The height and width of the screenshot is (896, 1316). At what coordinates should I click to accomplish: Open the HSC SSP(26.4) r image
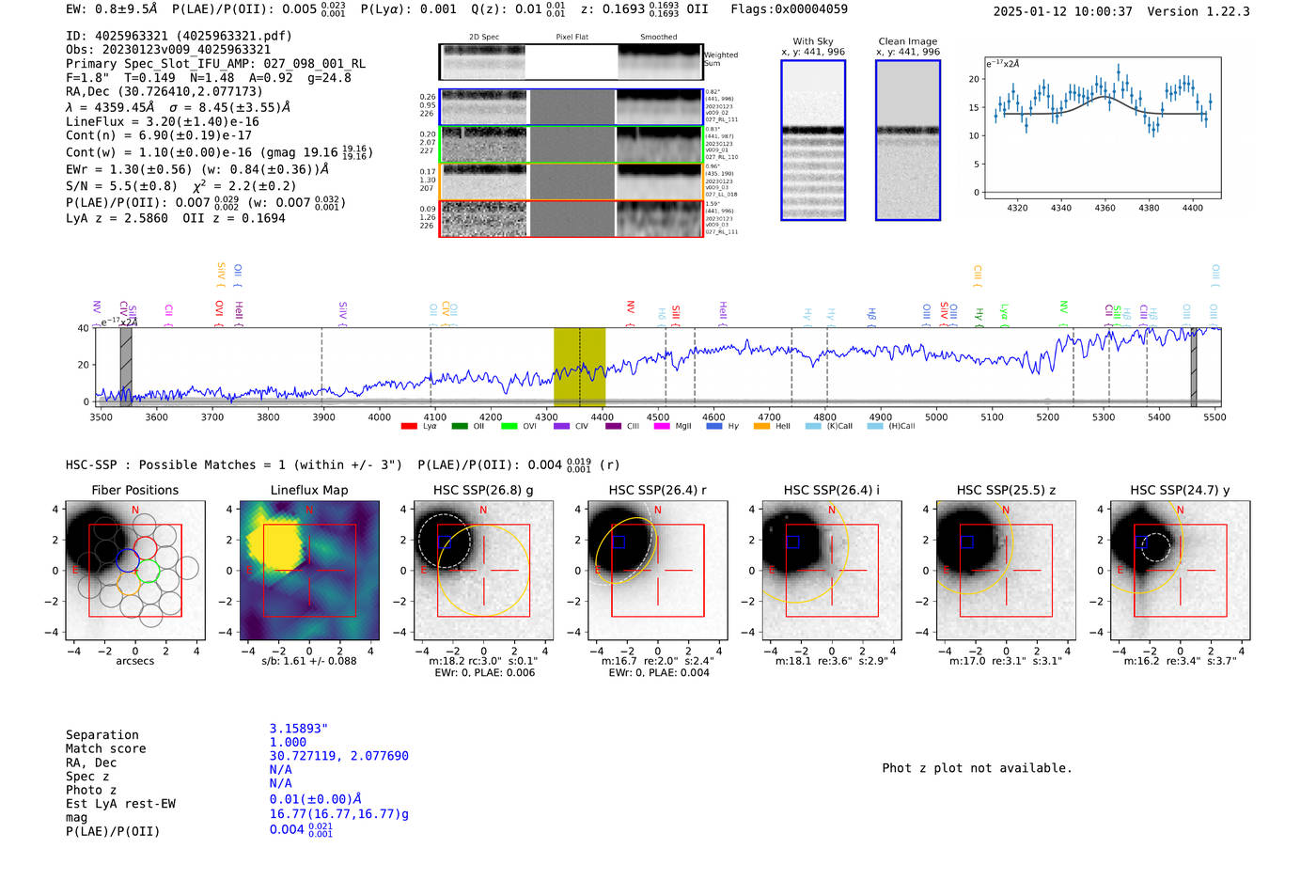coord(657,570)
